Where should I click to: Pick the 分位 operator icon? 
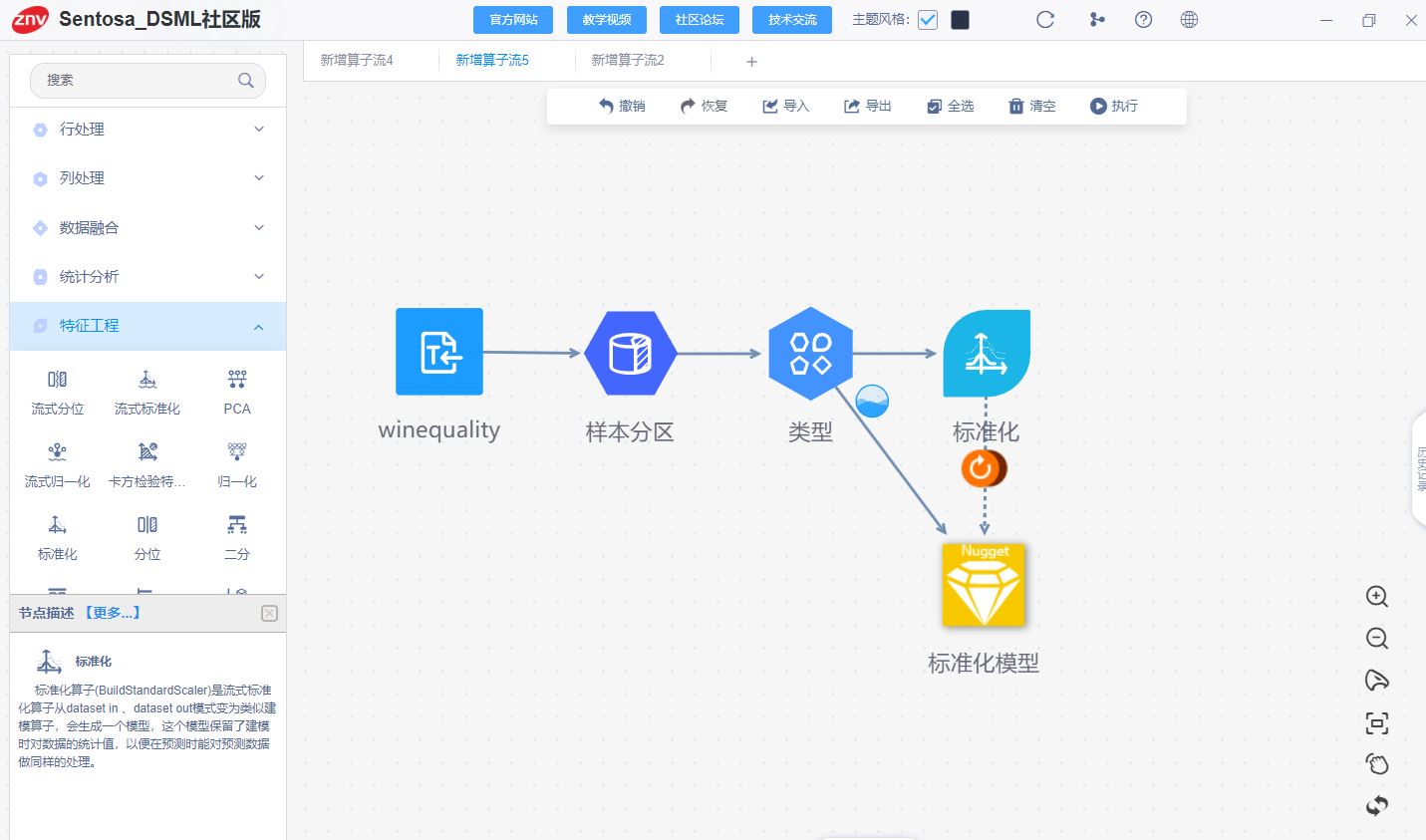(147, 525)
